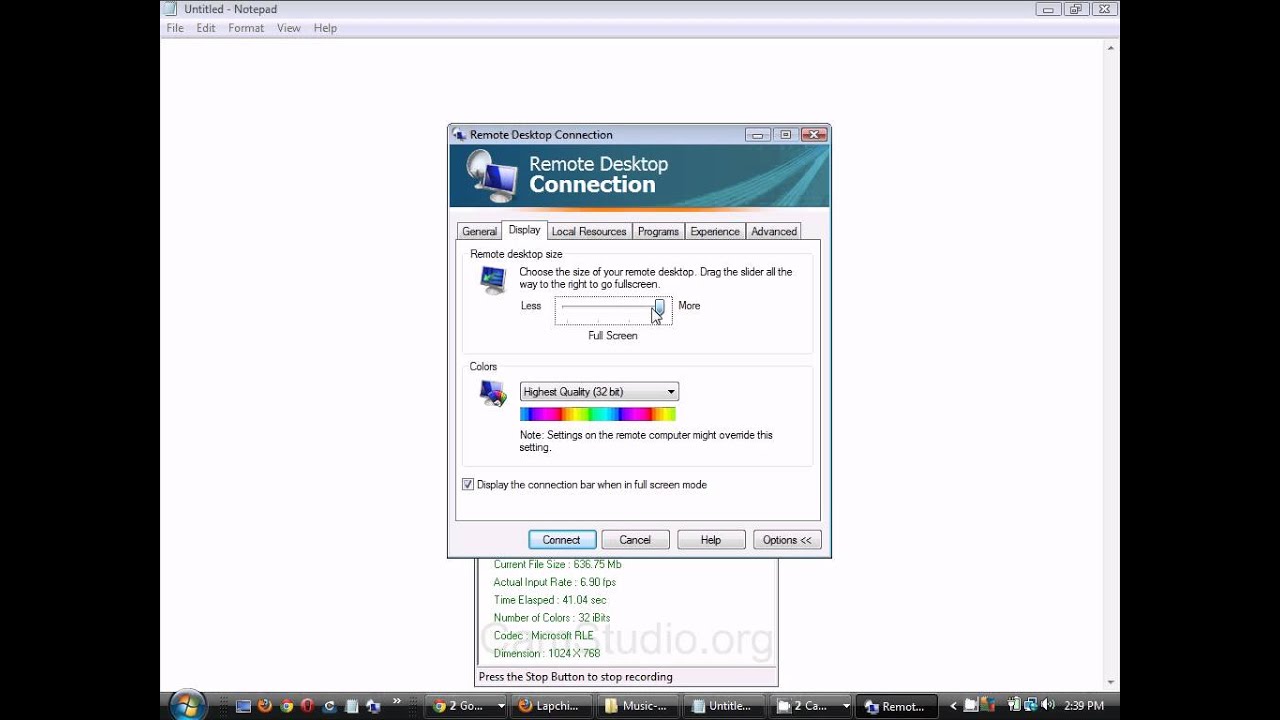Click Notepad vertical scrollbar down arrow
Image resolution: width=1280 pixels, height=720 pixels.
(1111, 682)
